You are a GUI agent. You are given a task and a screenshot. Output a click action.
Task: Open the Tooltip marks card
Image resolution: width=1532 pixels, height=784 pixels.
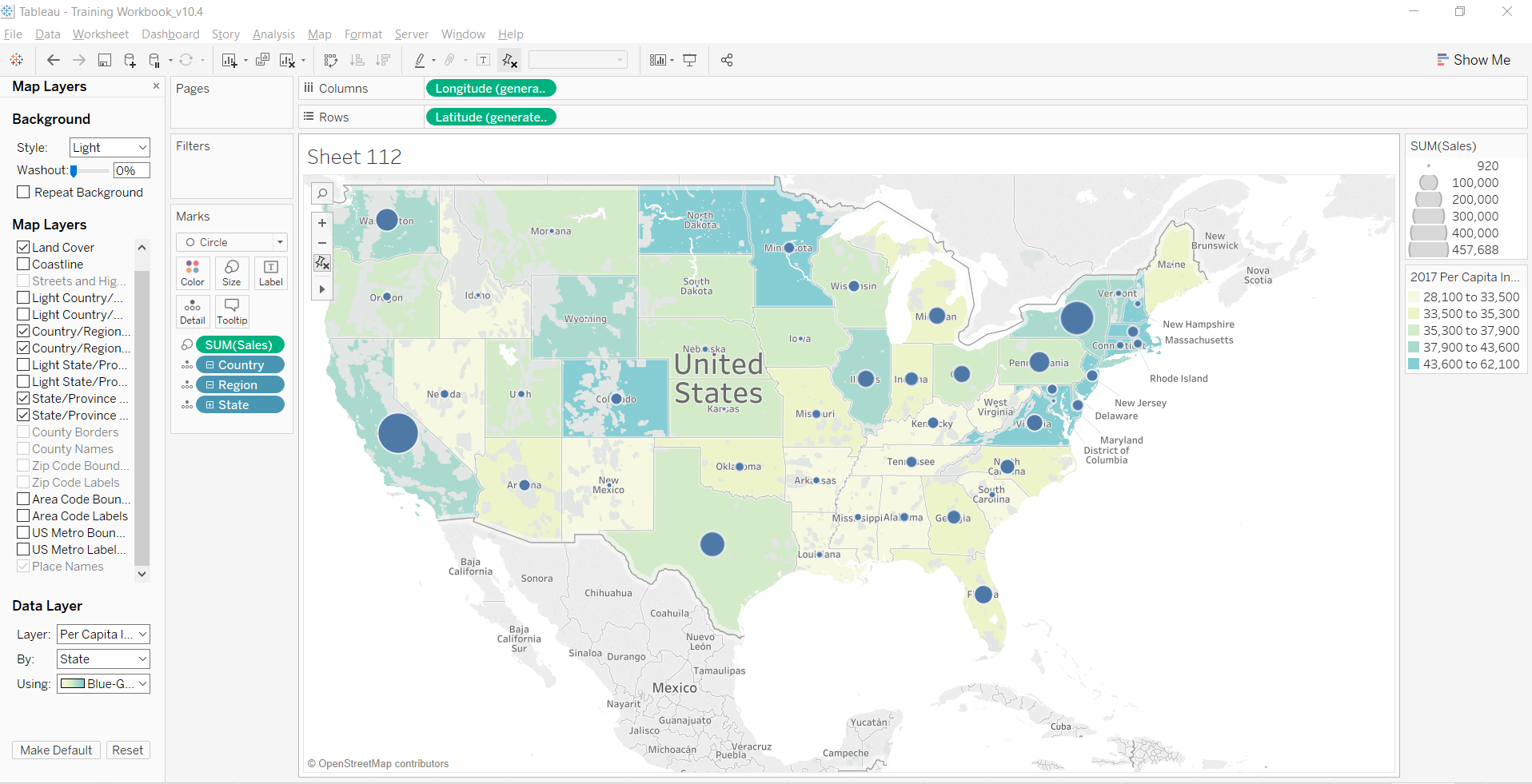(232, 312)
